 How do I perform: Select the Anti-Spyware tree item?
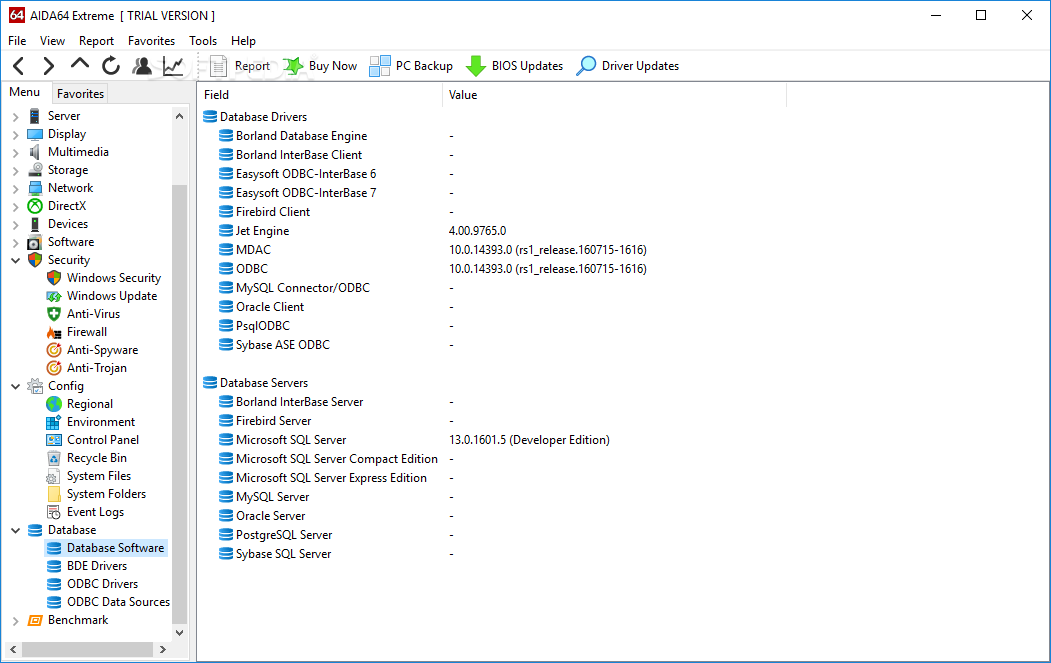tap(92, 350)
